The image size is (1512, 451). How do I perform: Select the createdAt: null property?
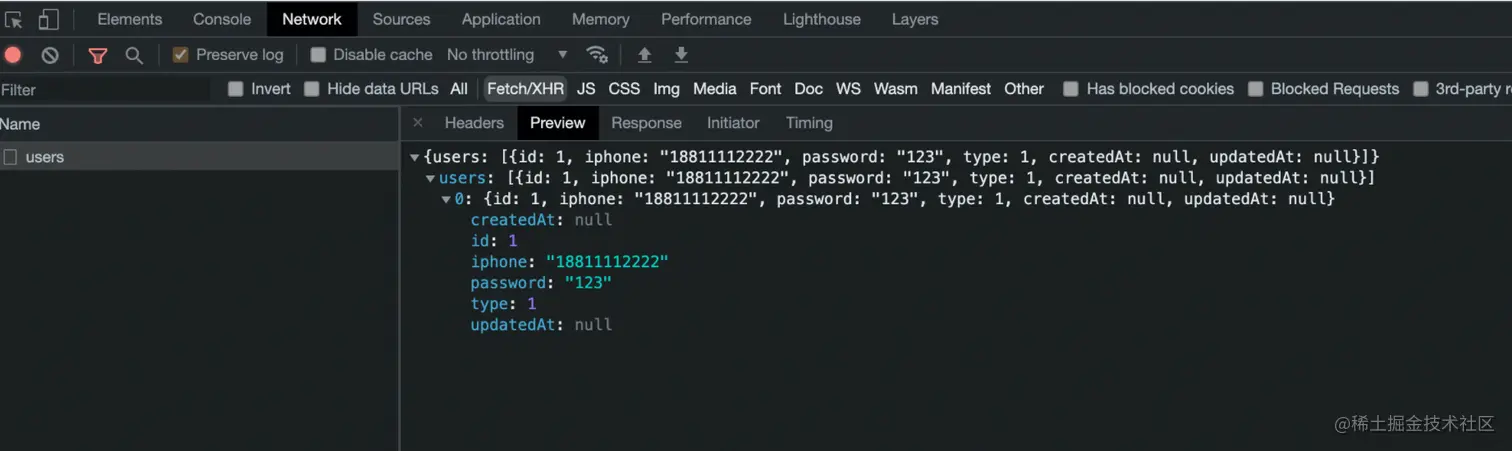click(x=541, y=220)
